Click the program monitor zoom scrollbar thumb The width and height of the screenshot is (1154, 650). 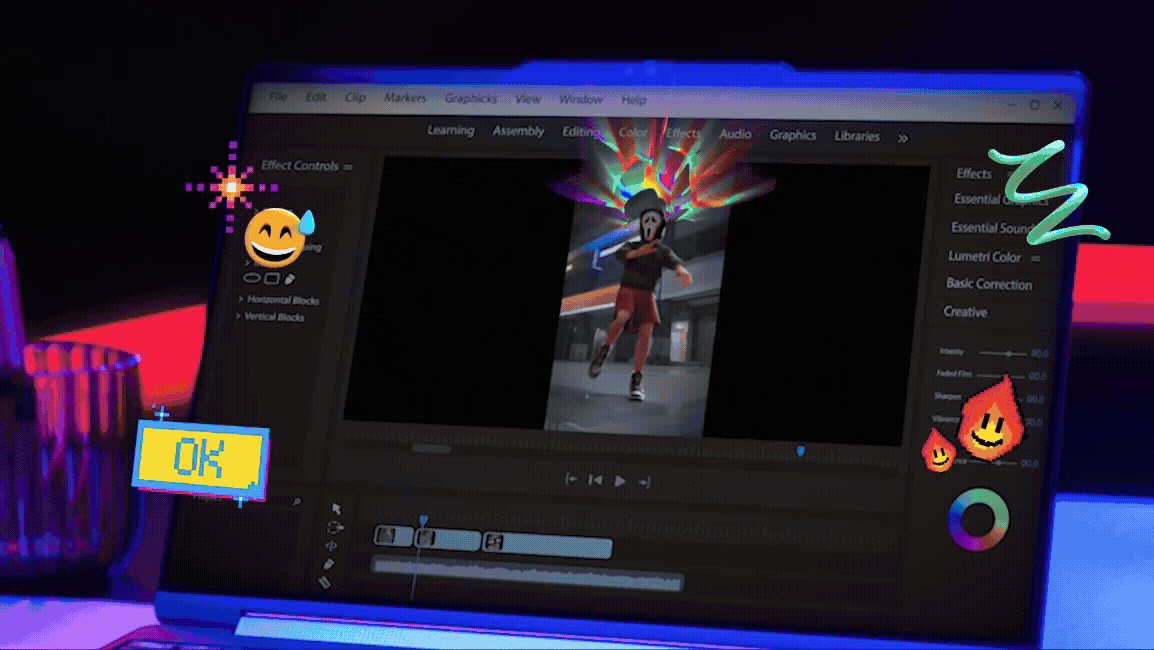(x=431, y=448)
